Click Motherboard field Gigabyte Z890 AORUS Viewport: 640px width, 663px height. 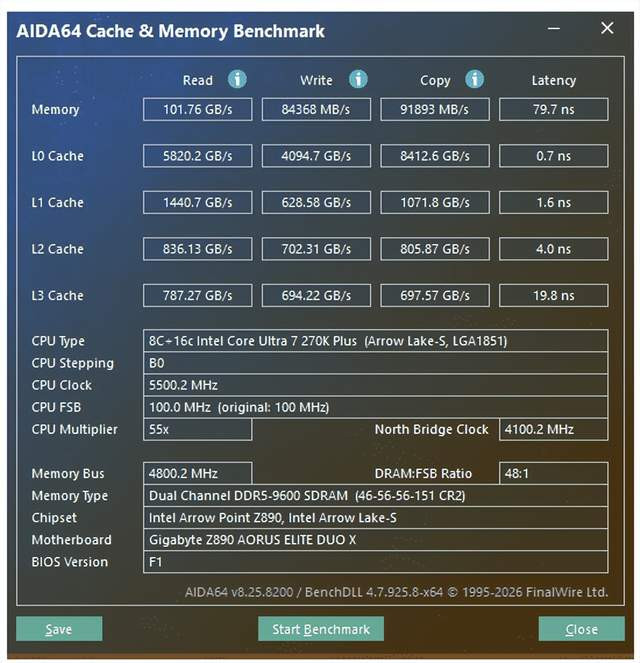pyautogui.click(x=375, y=540)
